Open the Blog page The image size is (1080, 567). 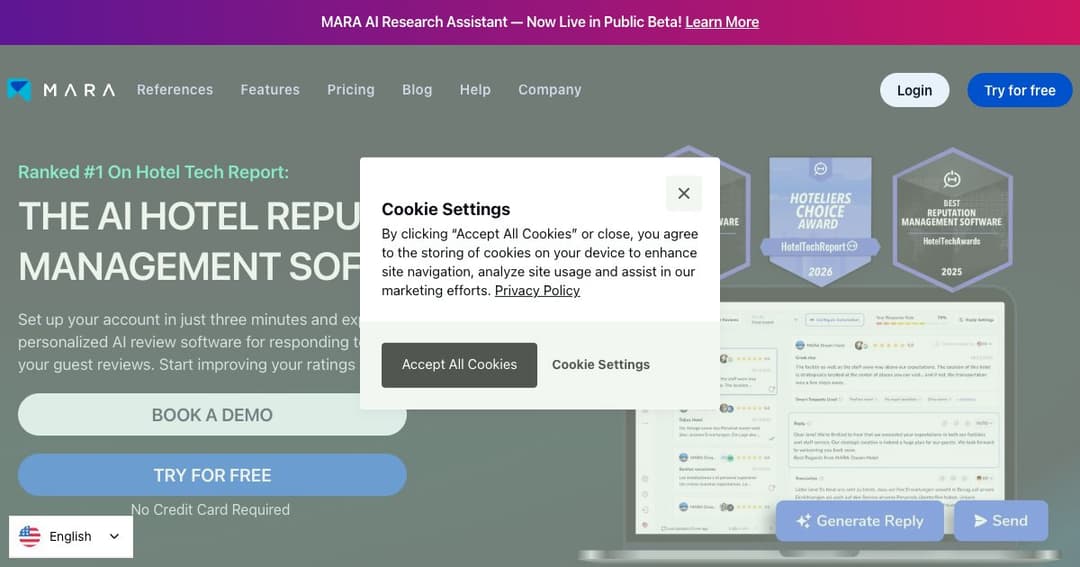[417, 90]
